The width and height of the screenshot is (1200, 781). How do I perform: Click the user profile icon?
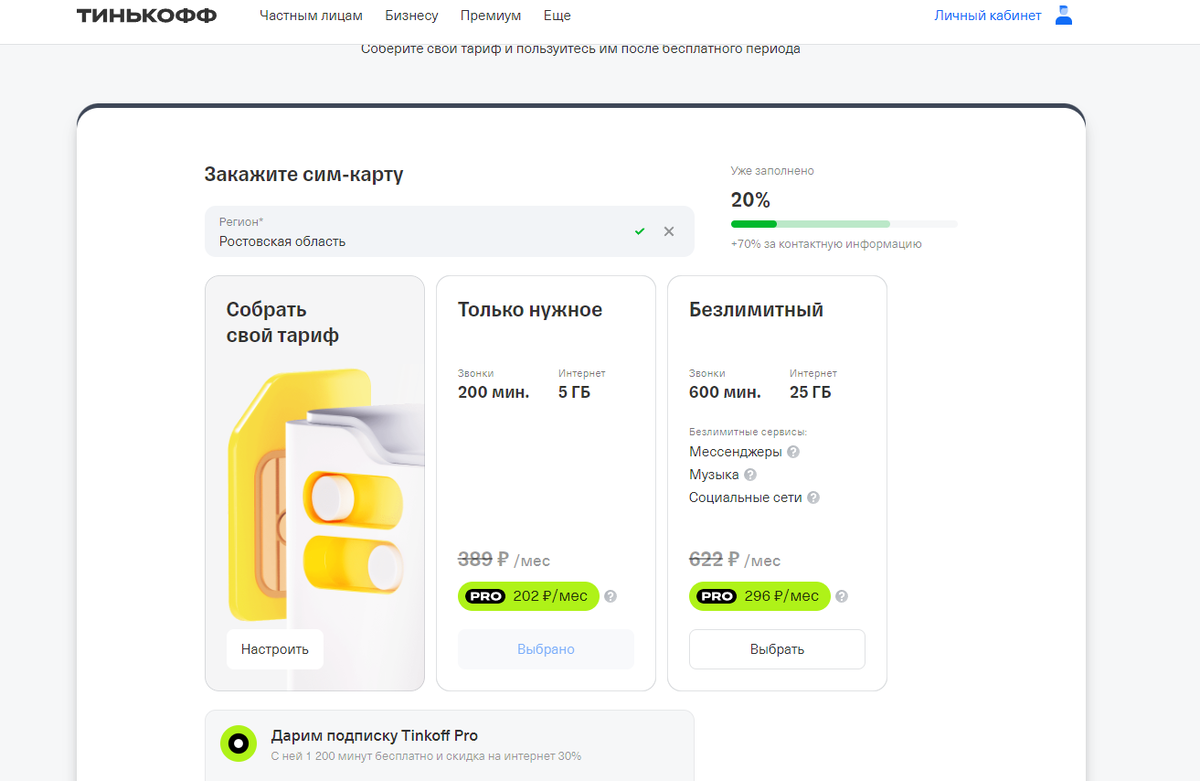(1064, 16)
